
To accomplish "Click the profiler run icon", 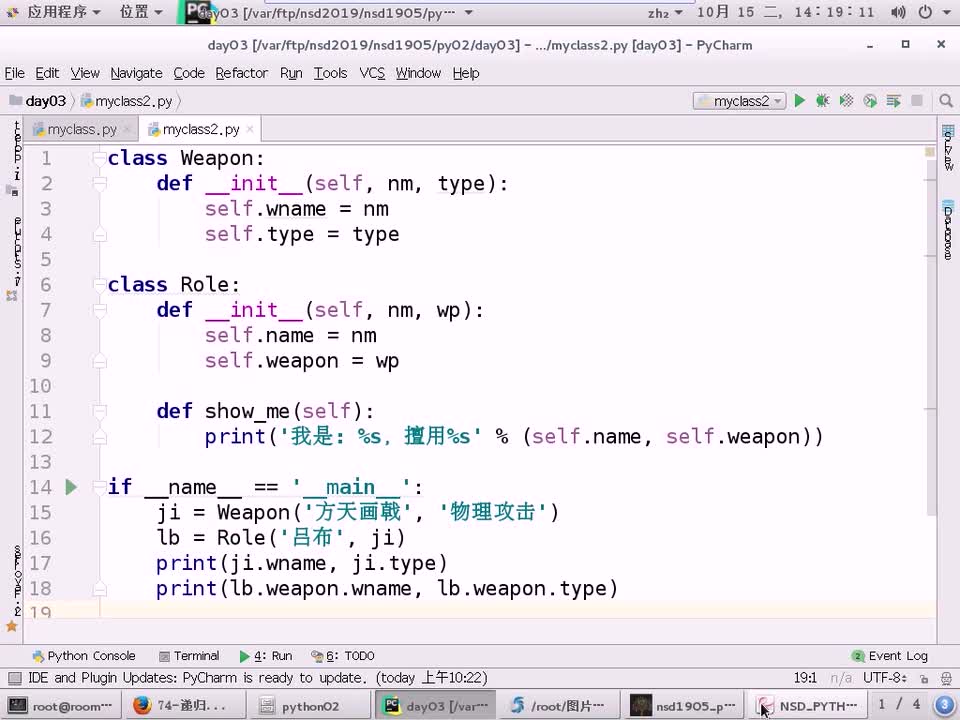I will pyautogui.click(x=870, y=101).
